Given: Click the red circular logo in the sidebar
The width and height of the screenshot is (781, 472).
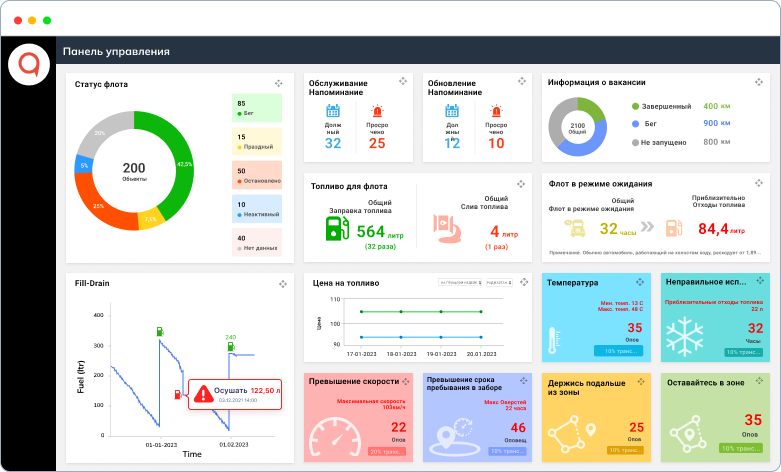Looking at the screenshot, I should [28, 64].
